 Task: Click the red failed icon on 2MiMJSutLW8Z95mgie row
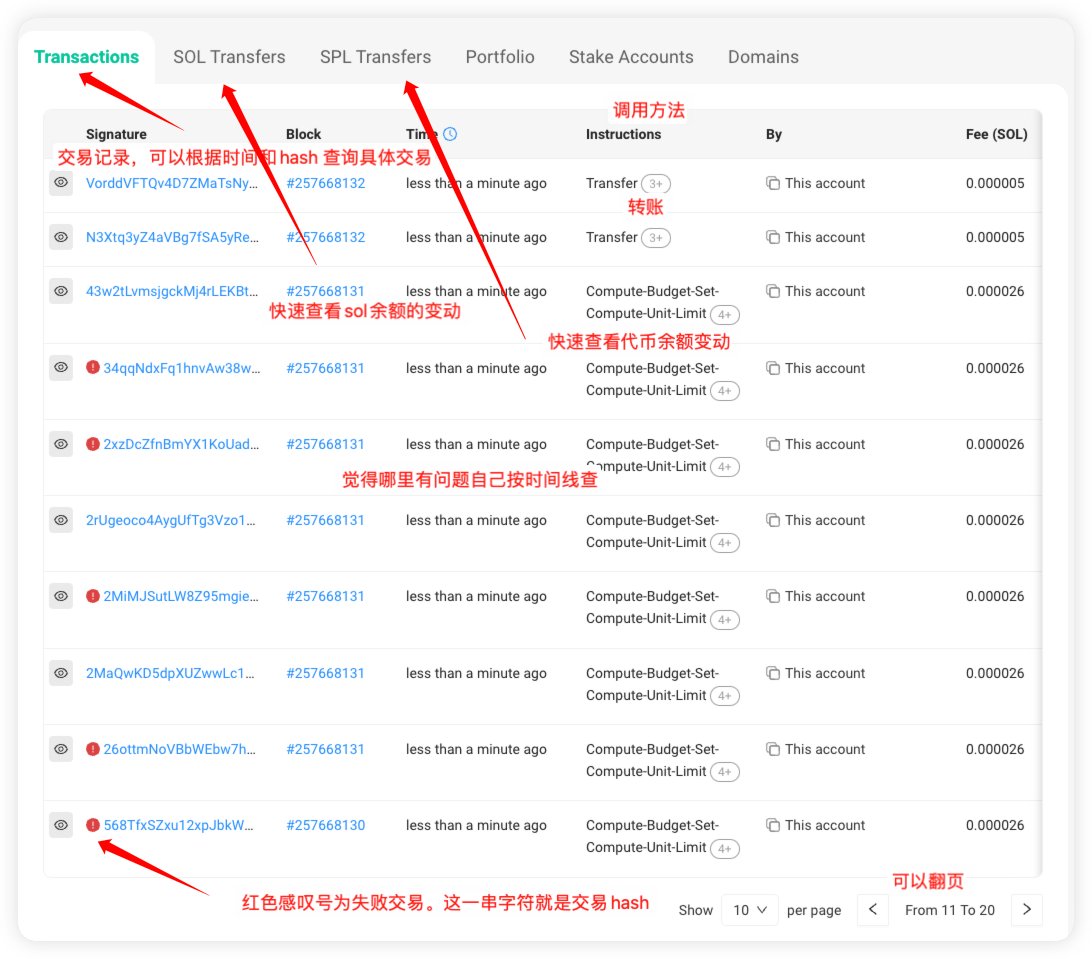[x=92, y=596]
